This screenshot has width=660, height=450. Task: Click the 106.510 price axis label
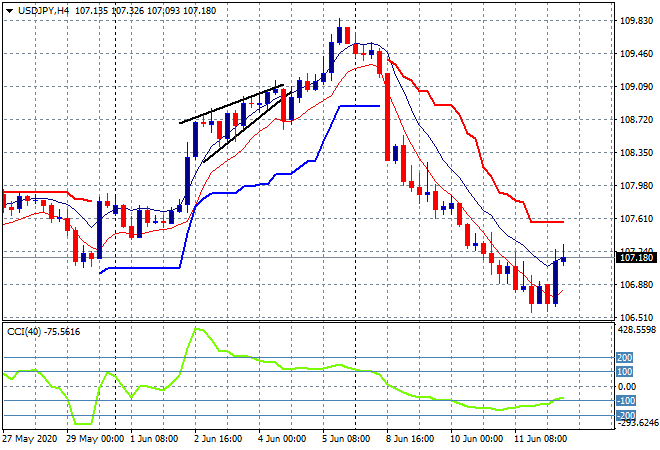pyautogui.click(x=634, y=317)
